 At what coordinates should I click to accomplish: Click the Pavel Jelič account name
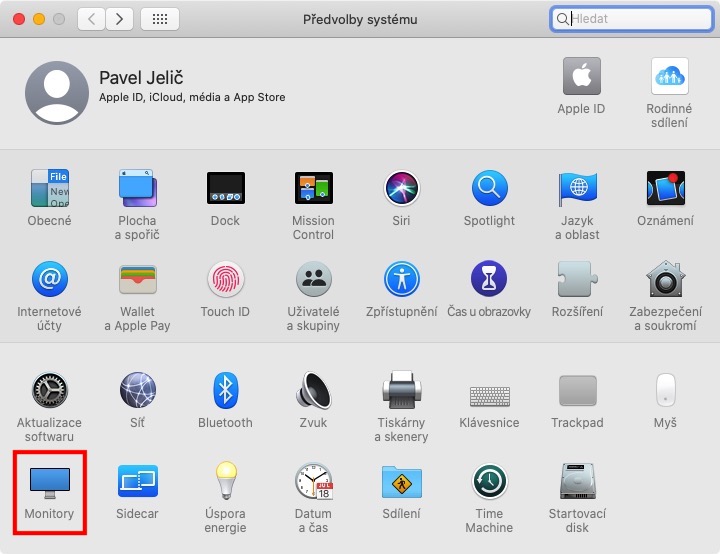click(141, 78)
